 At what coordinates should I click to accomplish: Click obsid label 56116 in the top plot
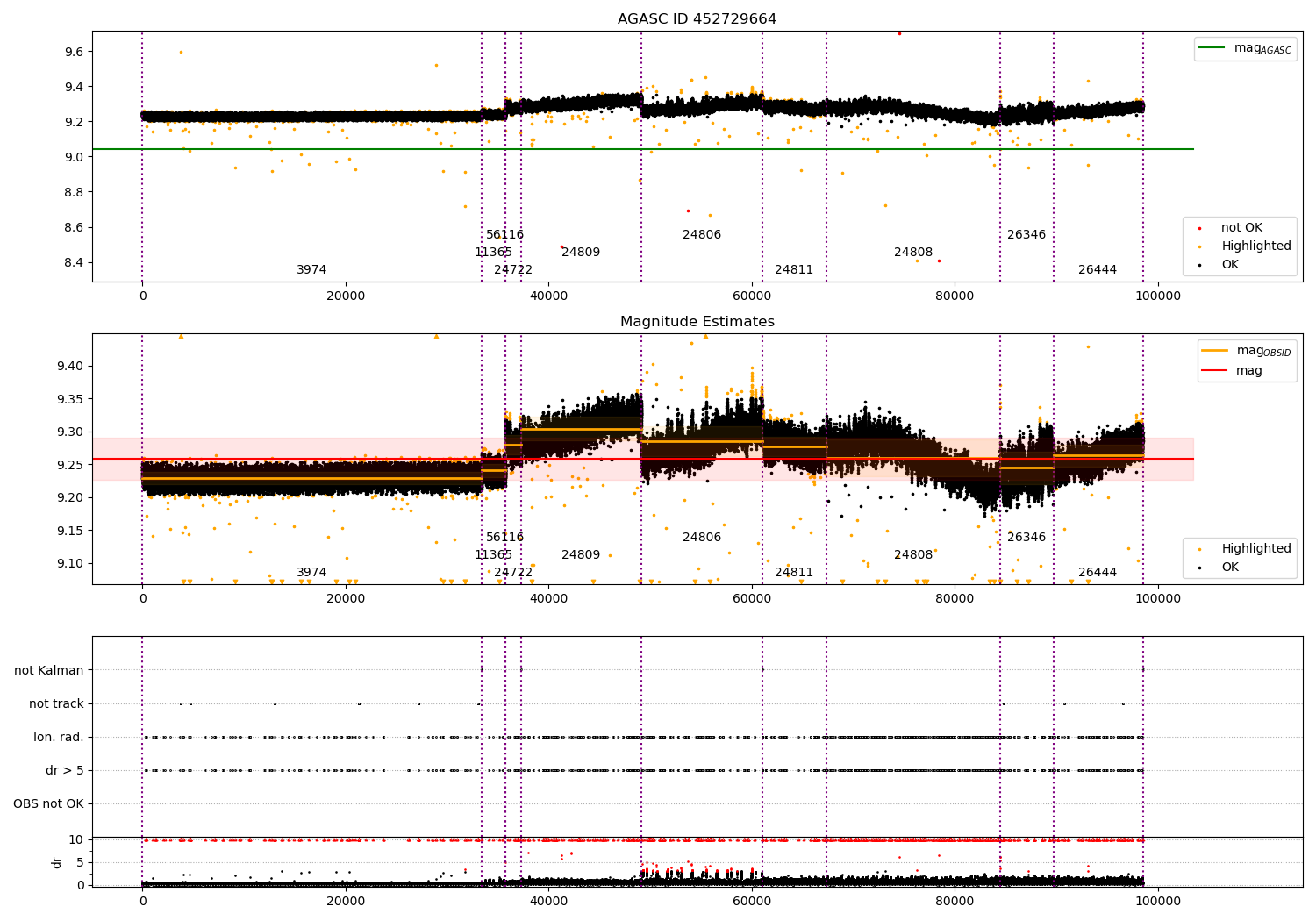point(504,235)
